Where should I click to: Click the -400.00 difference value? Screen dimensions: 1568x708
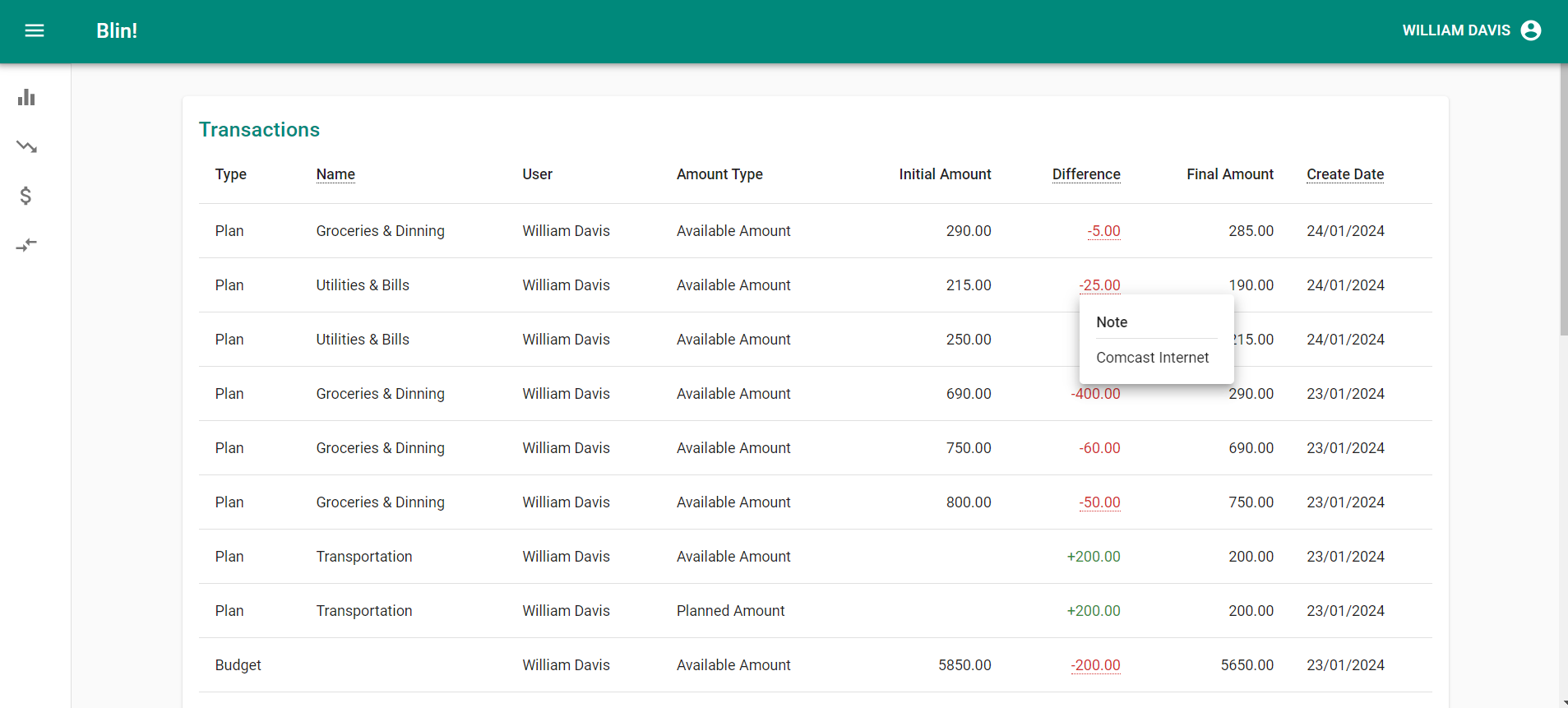[x=1095, y=394]
